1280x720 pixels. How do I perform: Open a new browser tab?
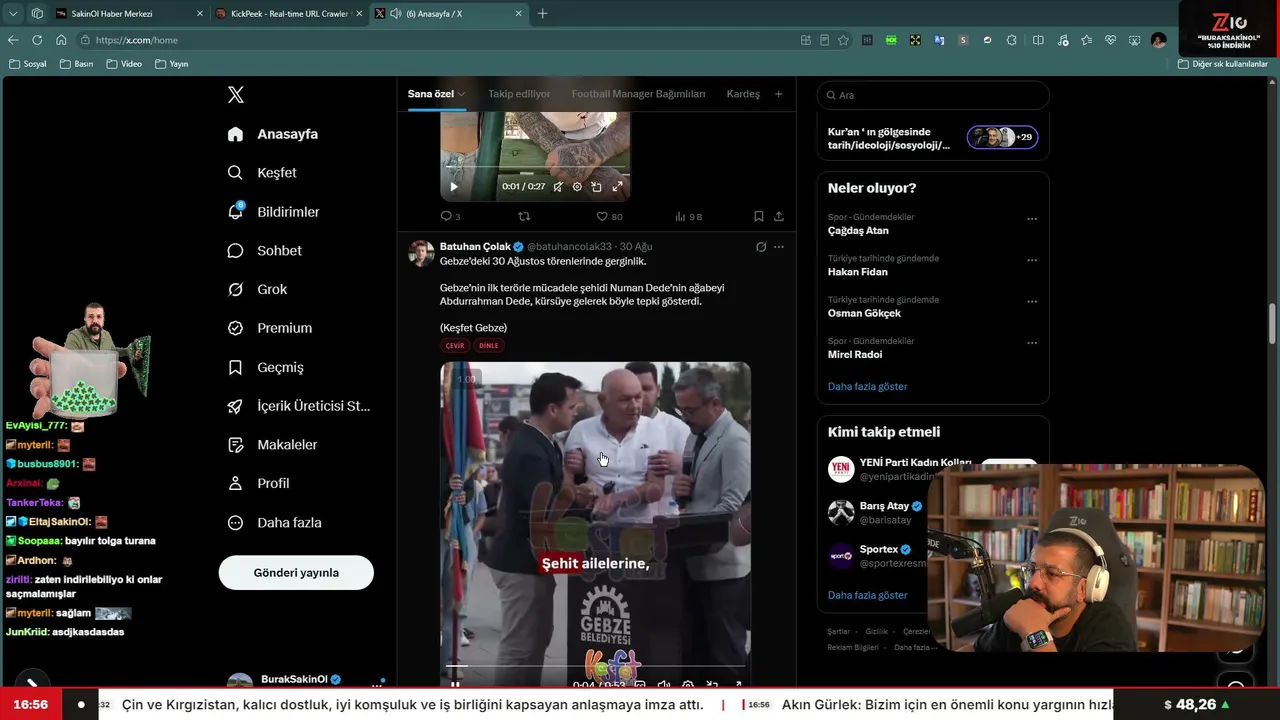click(x=543, y=14)
